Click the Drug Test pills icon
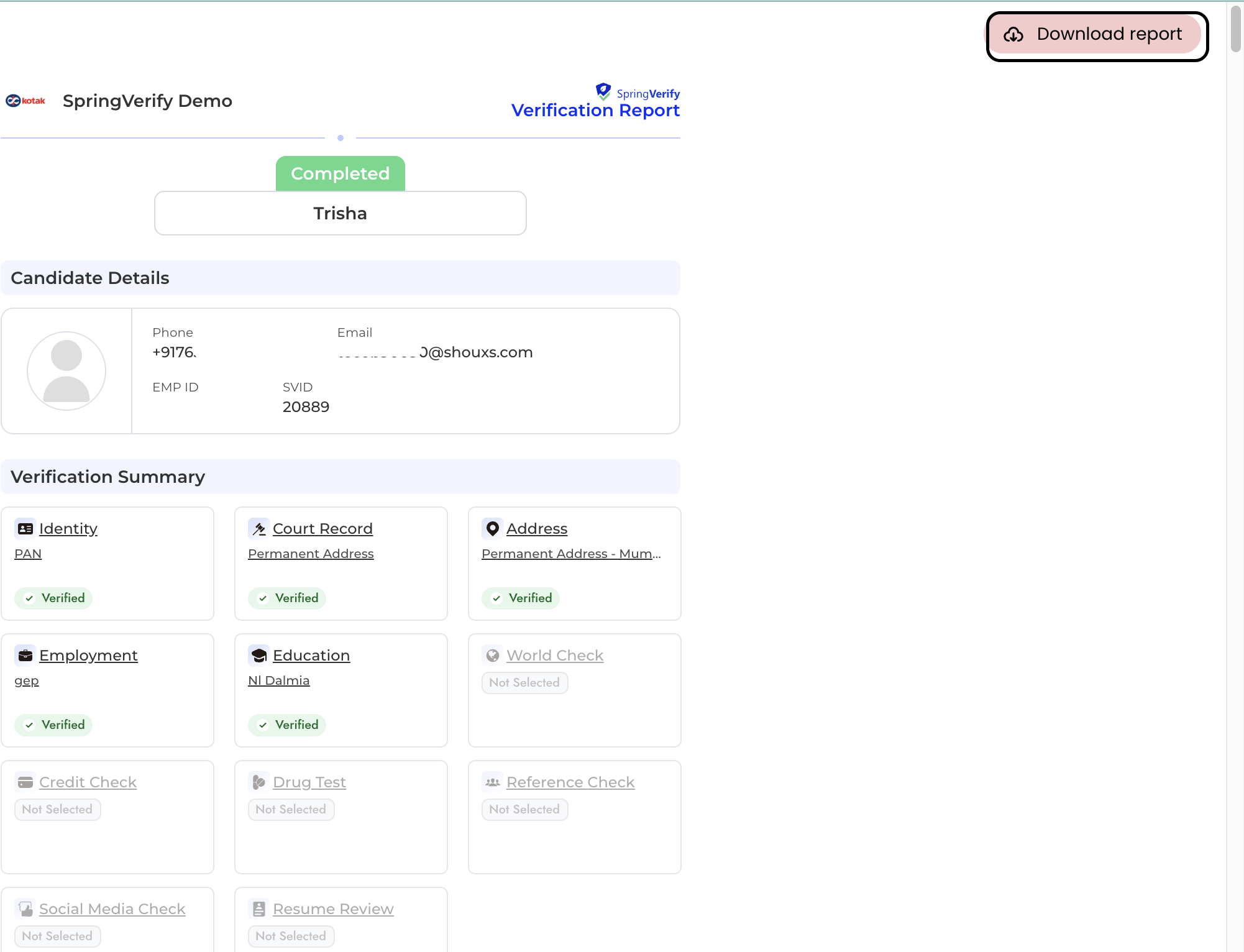1244x952 pixels. pyautogui.click(x=258, y=782)
